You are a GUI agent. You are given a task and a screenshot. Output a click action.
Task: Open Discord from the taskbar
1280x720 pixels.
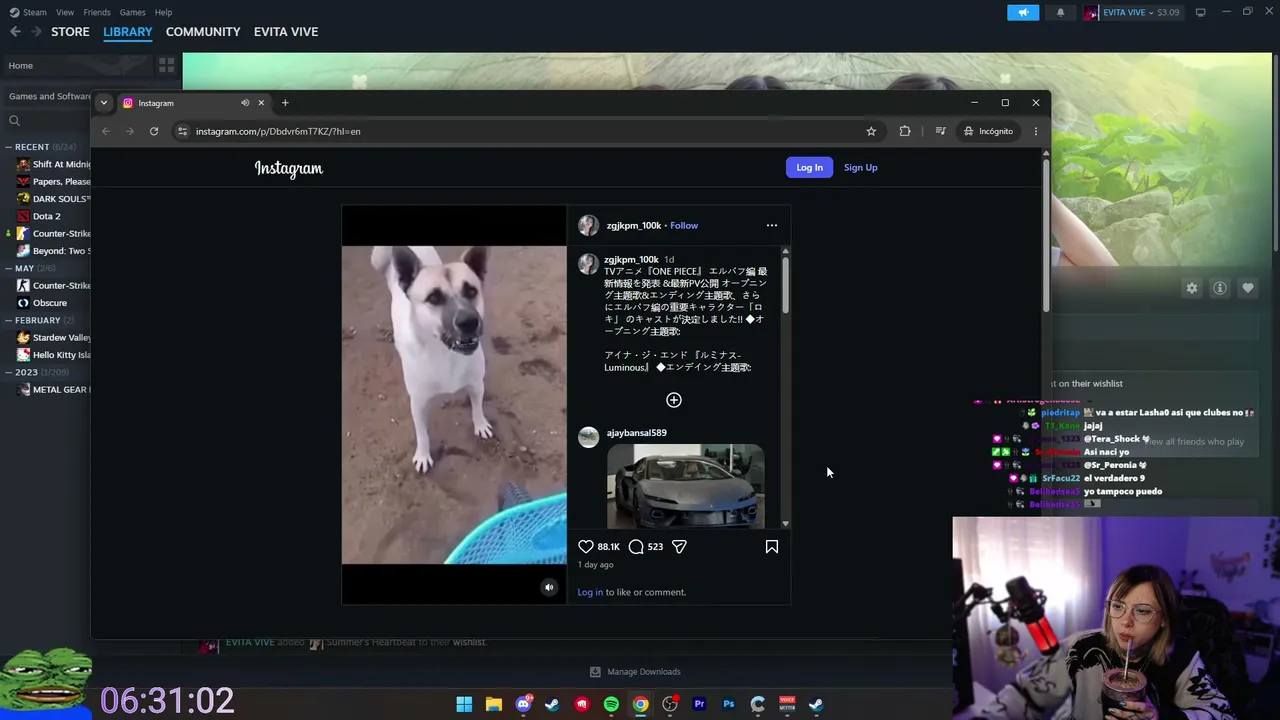coord(523,704)
